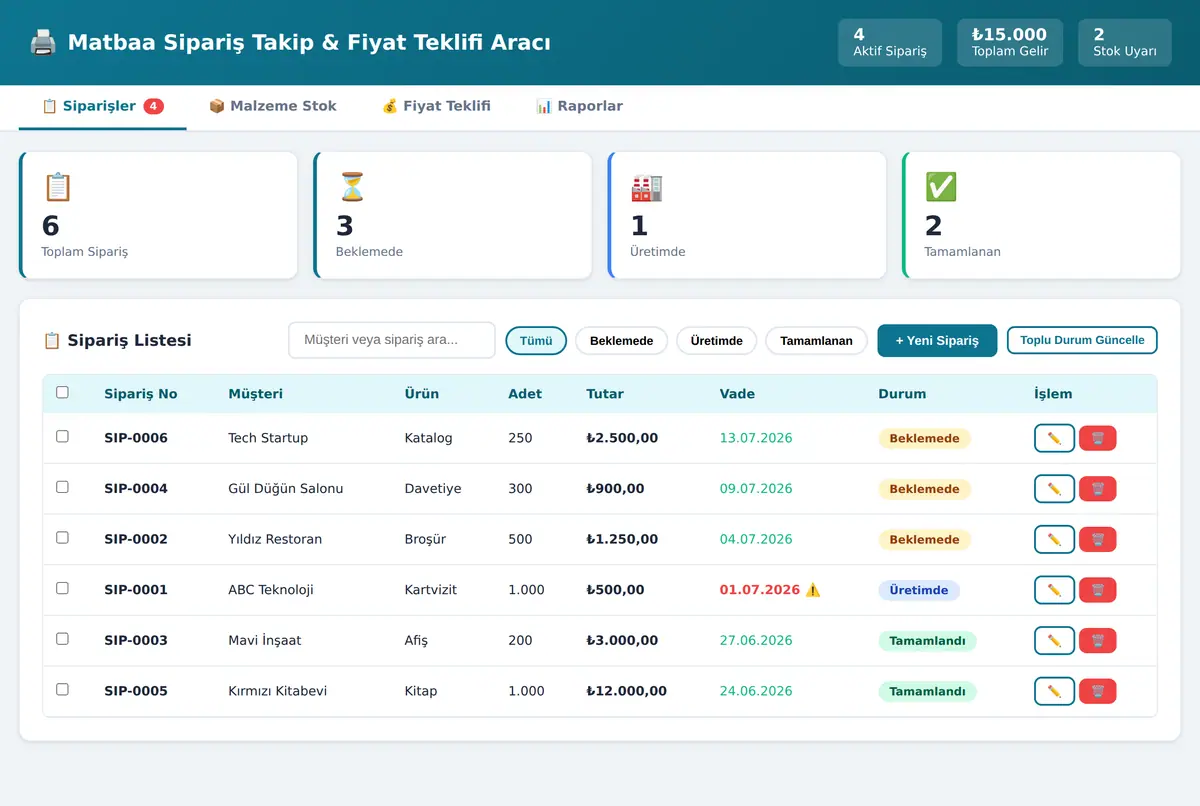Check the box for order SIP-0004

[x=62, y=487]
